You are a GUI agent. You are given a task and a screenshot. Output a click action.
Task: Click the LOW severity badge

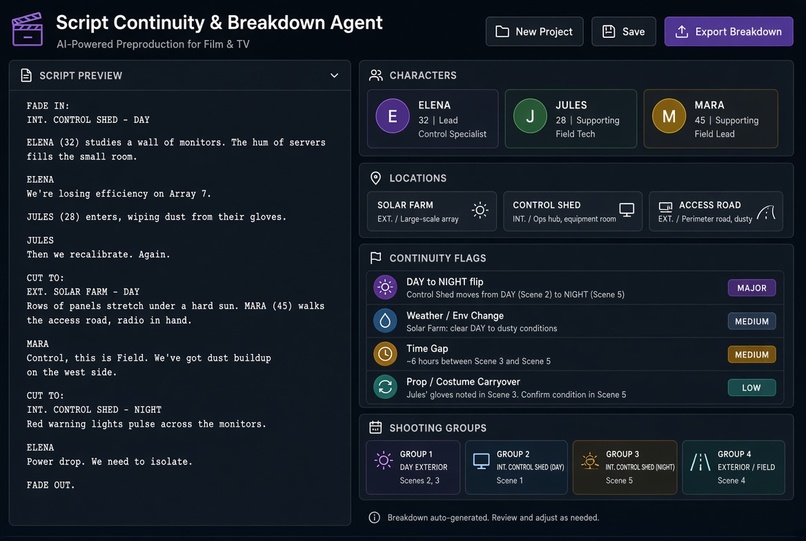click(x=752, y=388)
